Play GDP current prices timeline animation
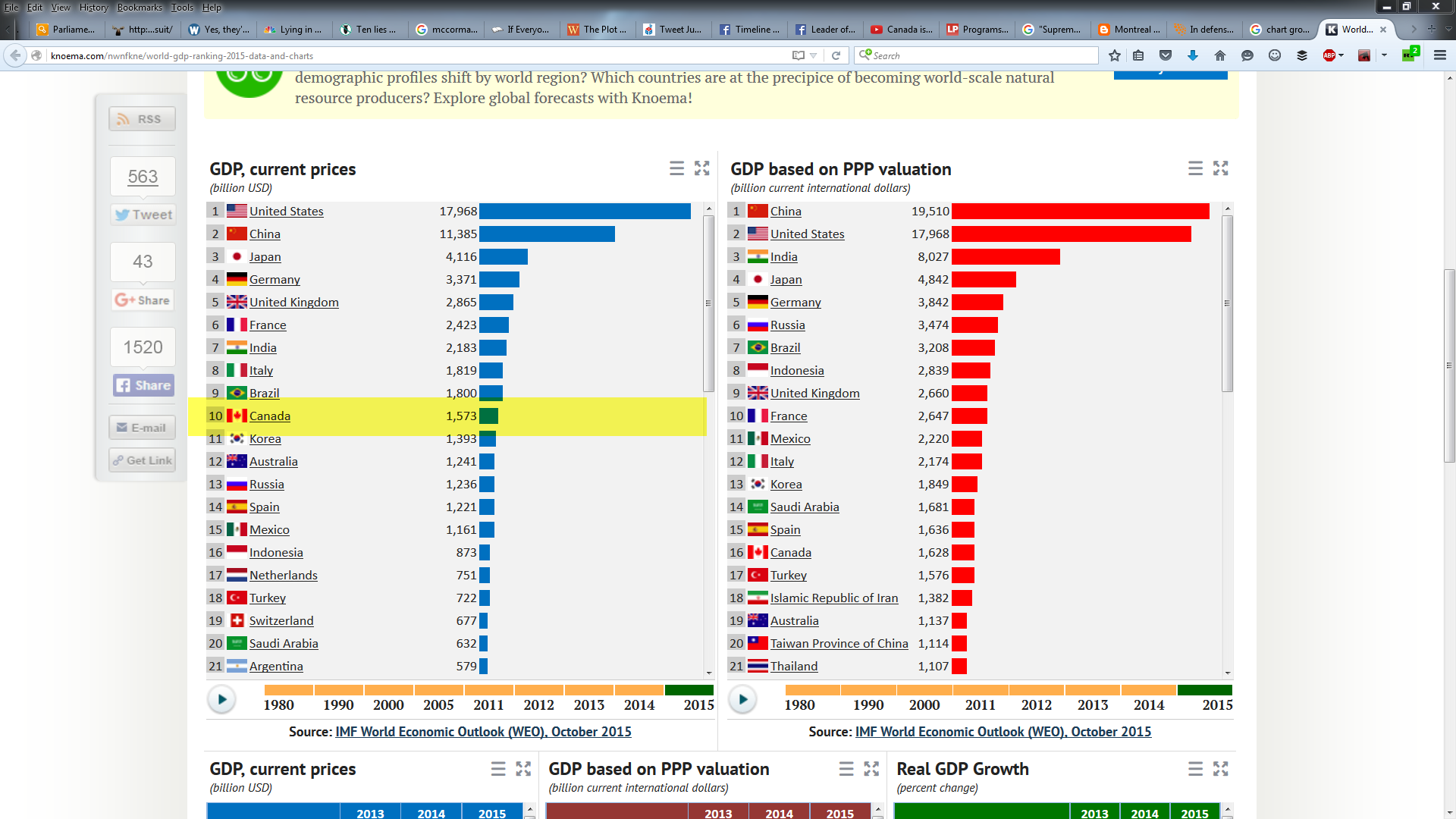 tap(222, 699)
